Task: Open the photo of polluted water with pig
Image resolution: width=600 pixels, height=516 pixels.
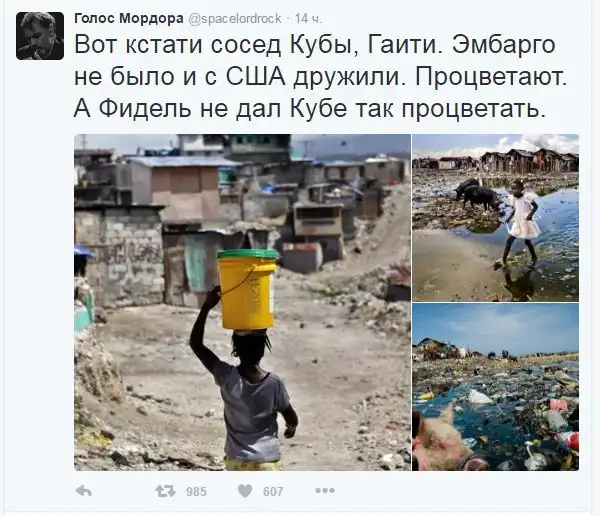Action: (496, 387)
